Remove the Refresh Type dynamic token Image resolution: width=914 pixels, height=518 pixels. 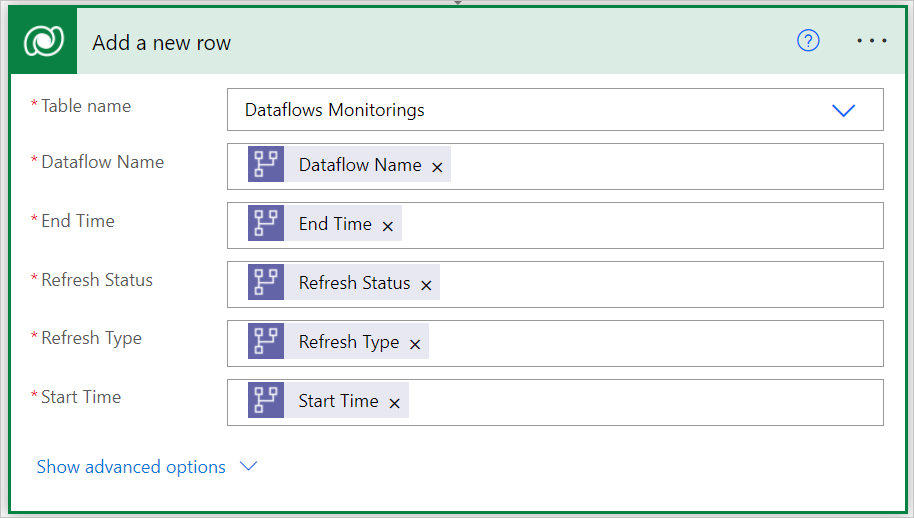click(x=415, y=344)
